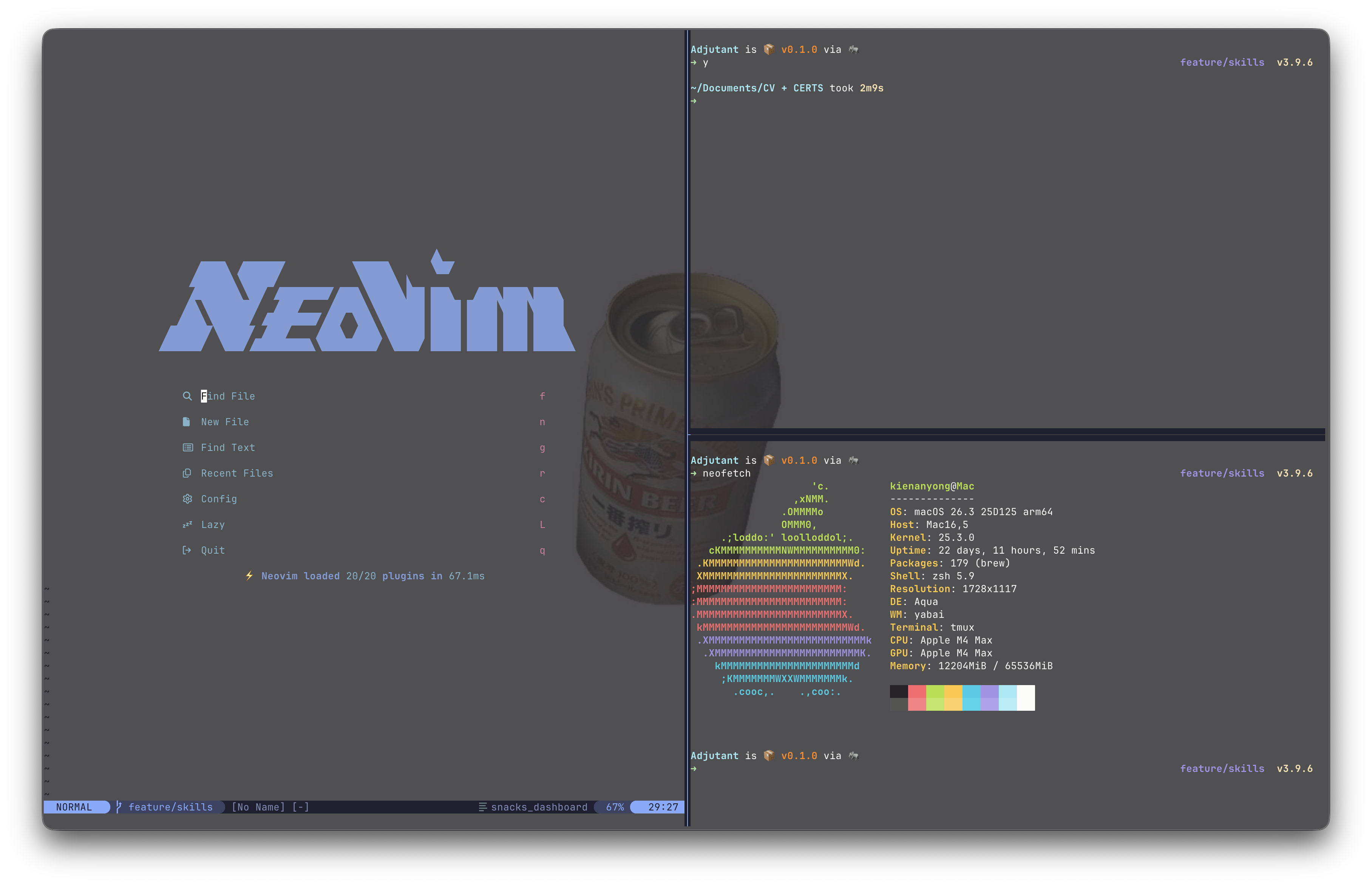The image size is (1372, 886).
Task: Click the NORMAL mode indicator
Action: coord(74,807)
